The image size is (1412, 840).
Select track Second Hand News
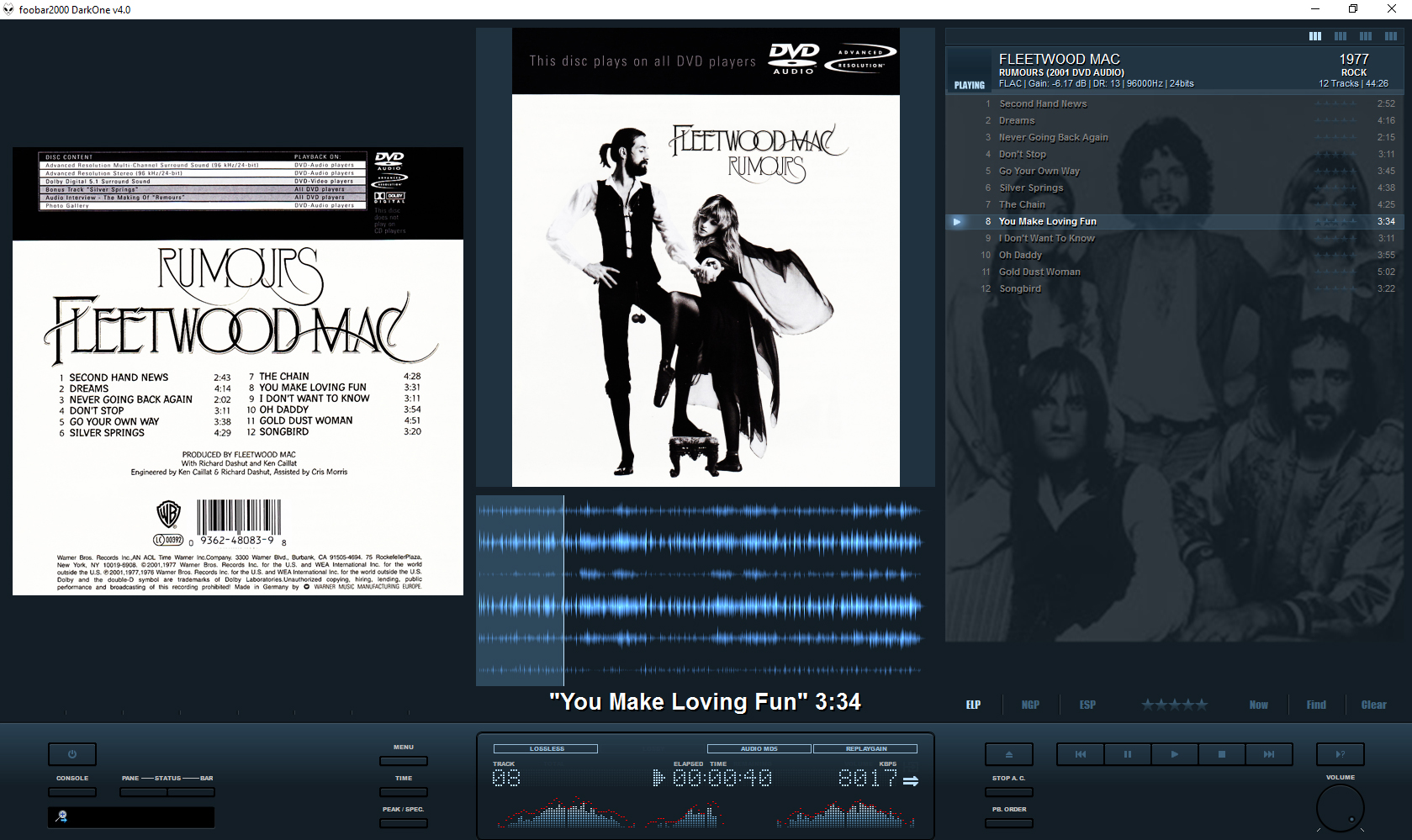[1175, 103]
